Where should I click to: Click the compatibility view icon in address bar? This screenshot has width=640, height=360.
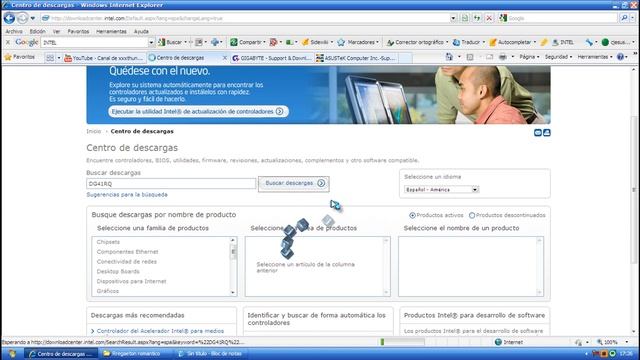[x=465, y=18]
